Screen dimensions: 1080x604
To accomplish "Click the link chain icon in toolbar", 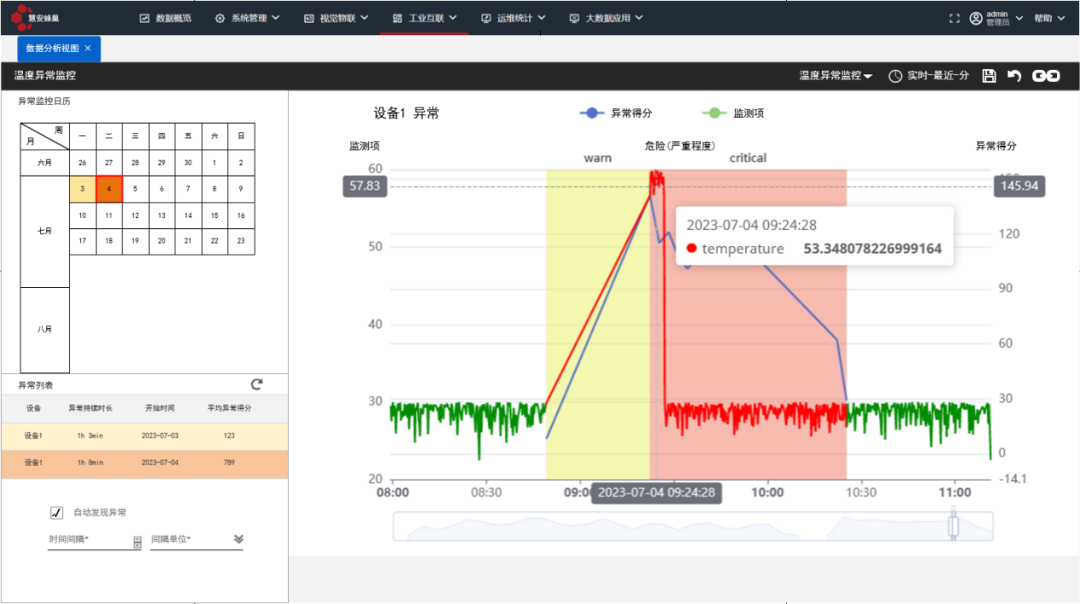I will 1046,76.
